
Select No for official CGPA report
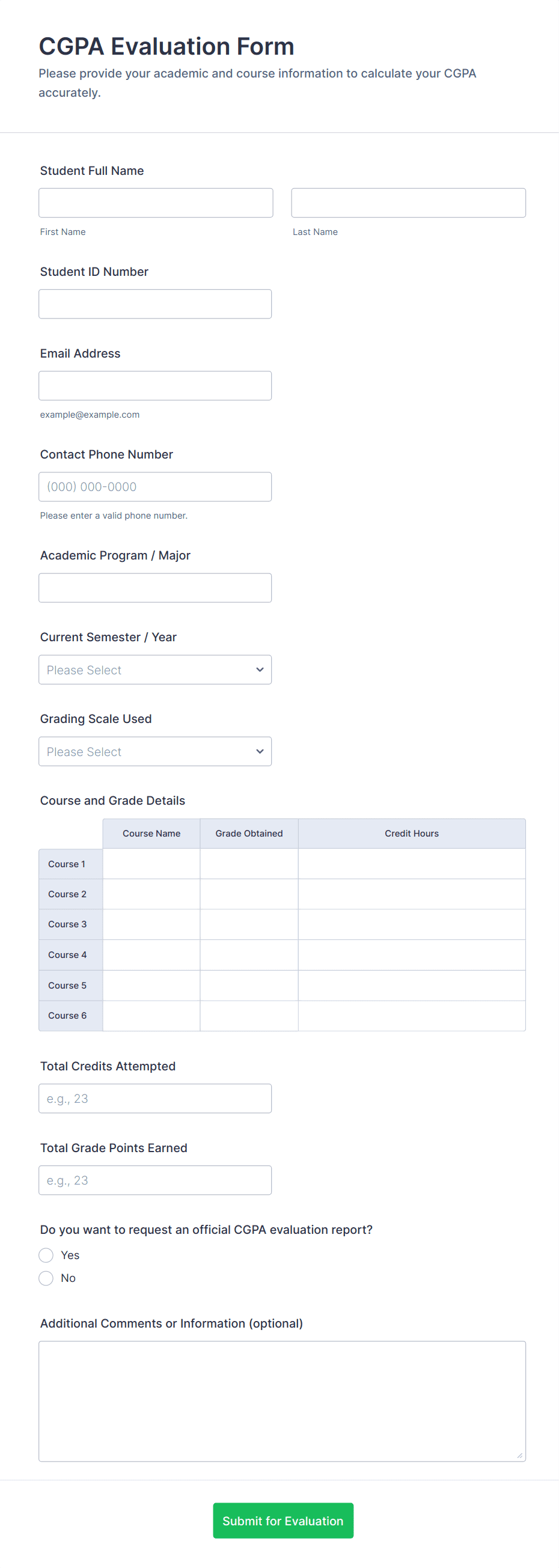[x=46, y=1278]
